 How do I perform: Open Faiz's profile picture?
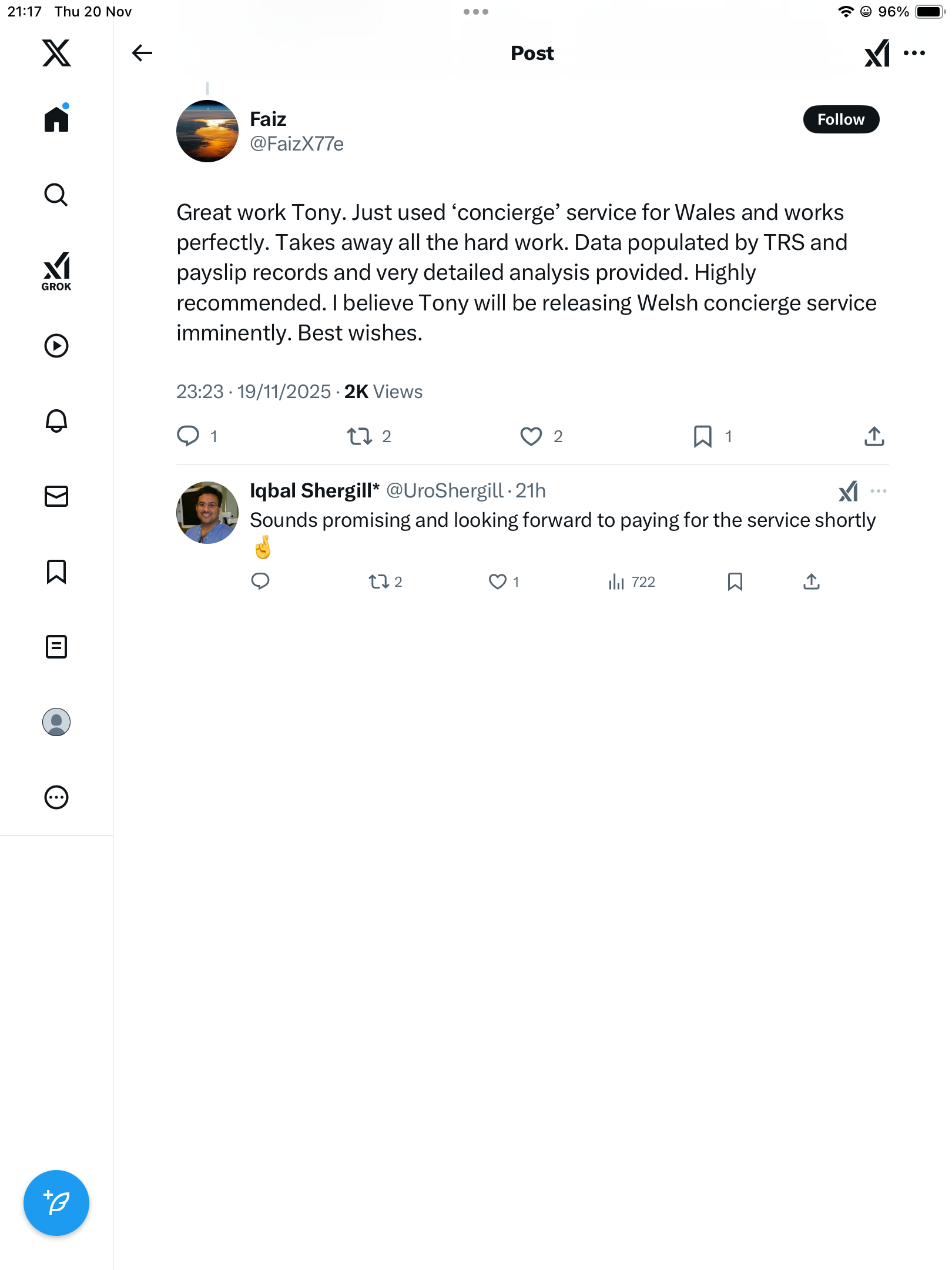click(x=207, y=131)
